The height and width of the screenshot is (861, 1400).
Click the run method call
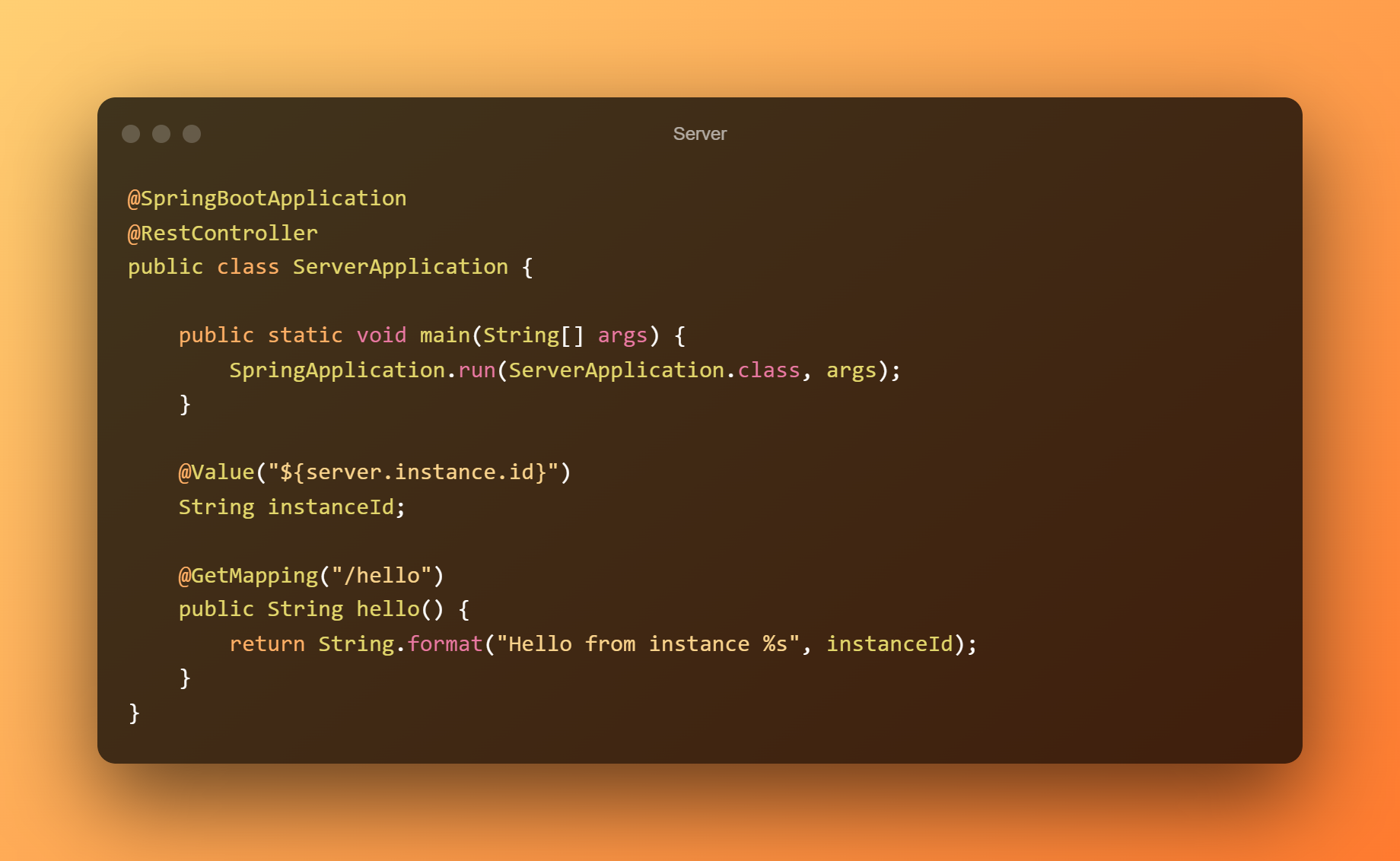(476, 370)
